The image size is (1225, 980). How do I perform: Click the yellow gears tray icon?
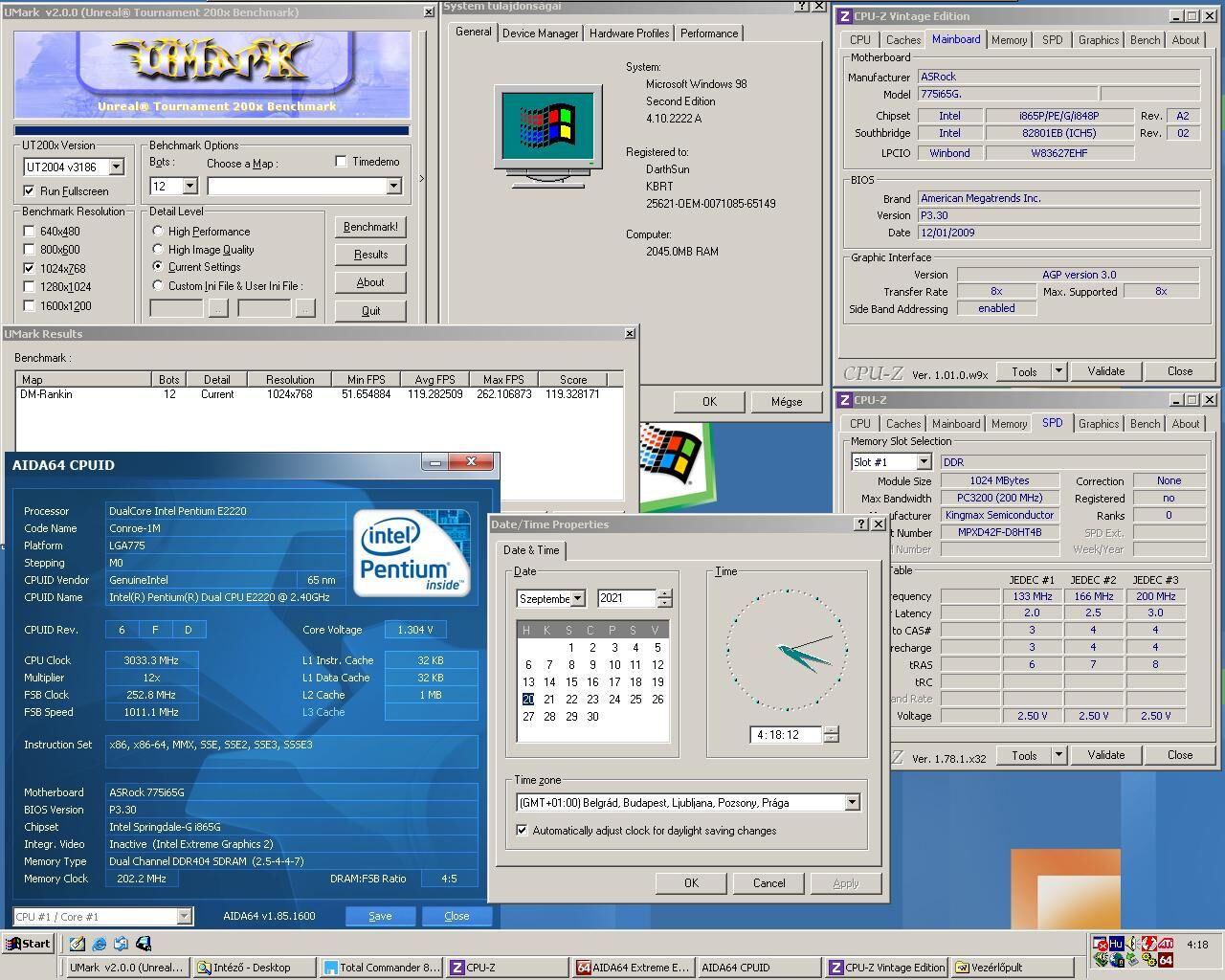pos(1149,960)
